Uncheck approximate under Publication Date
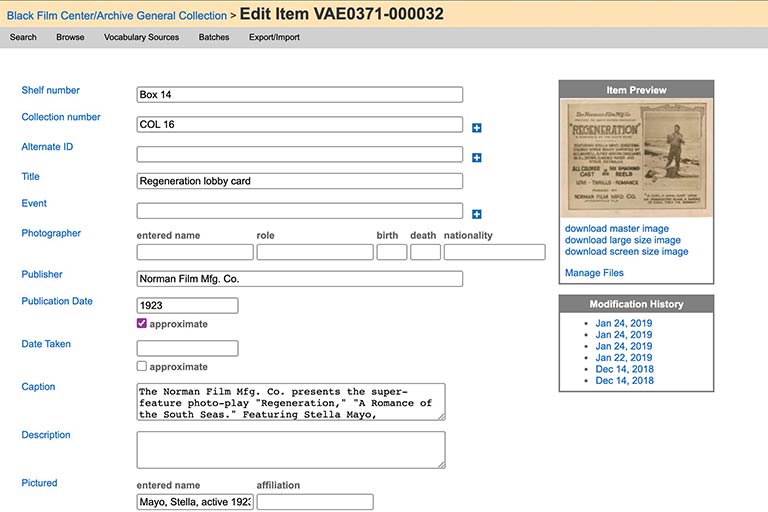 click(x=142, y=324)
